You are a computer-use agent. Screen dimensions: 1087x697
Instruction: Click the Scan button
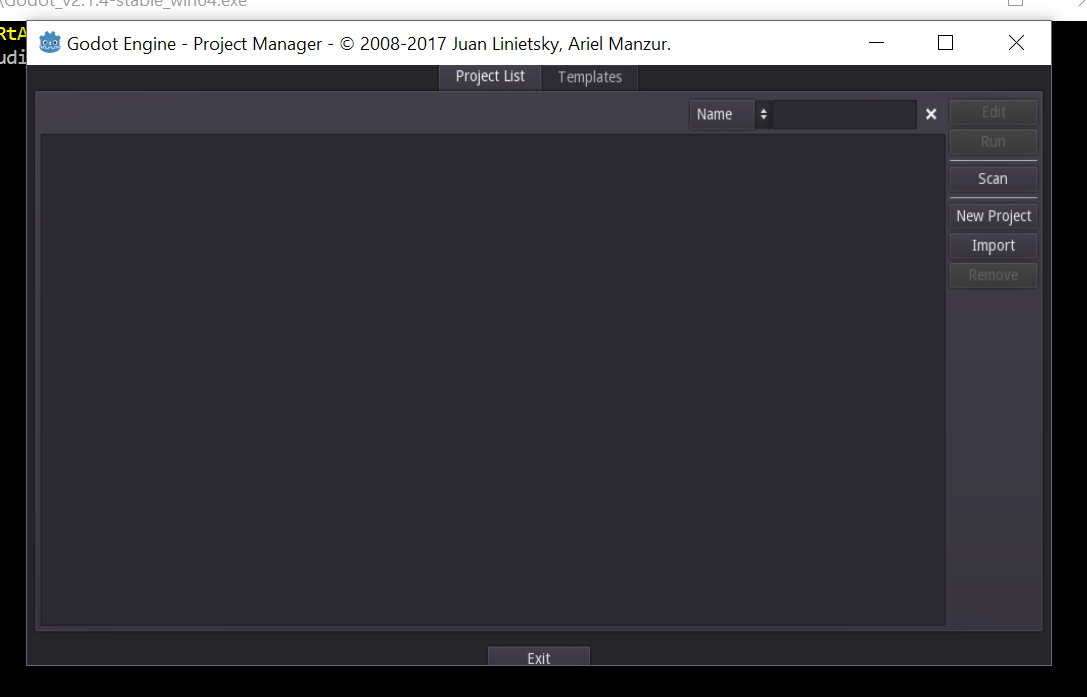pos(992,178)
